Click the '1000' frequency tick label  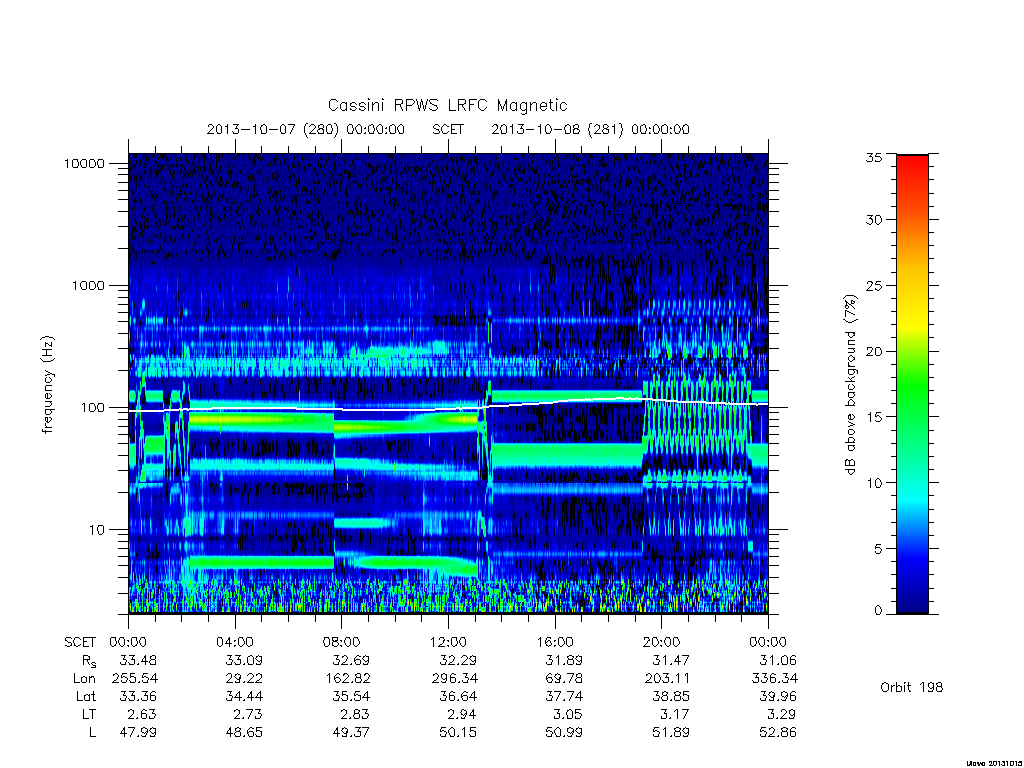[x=88, y=285]
